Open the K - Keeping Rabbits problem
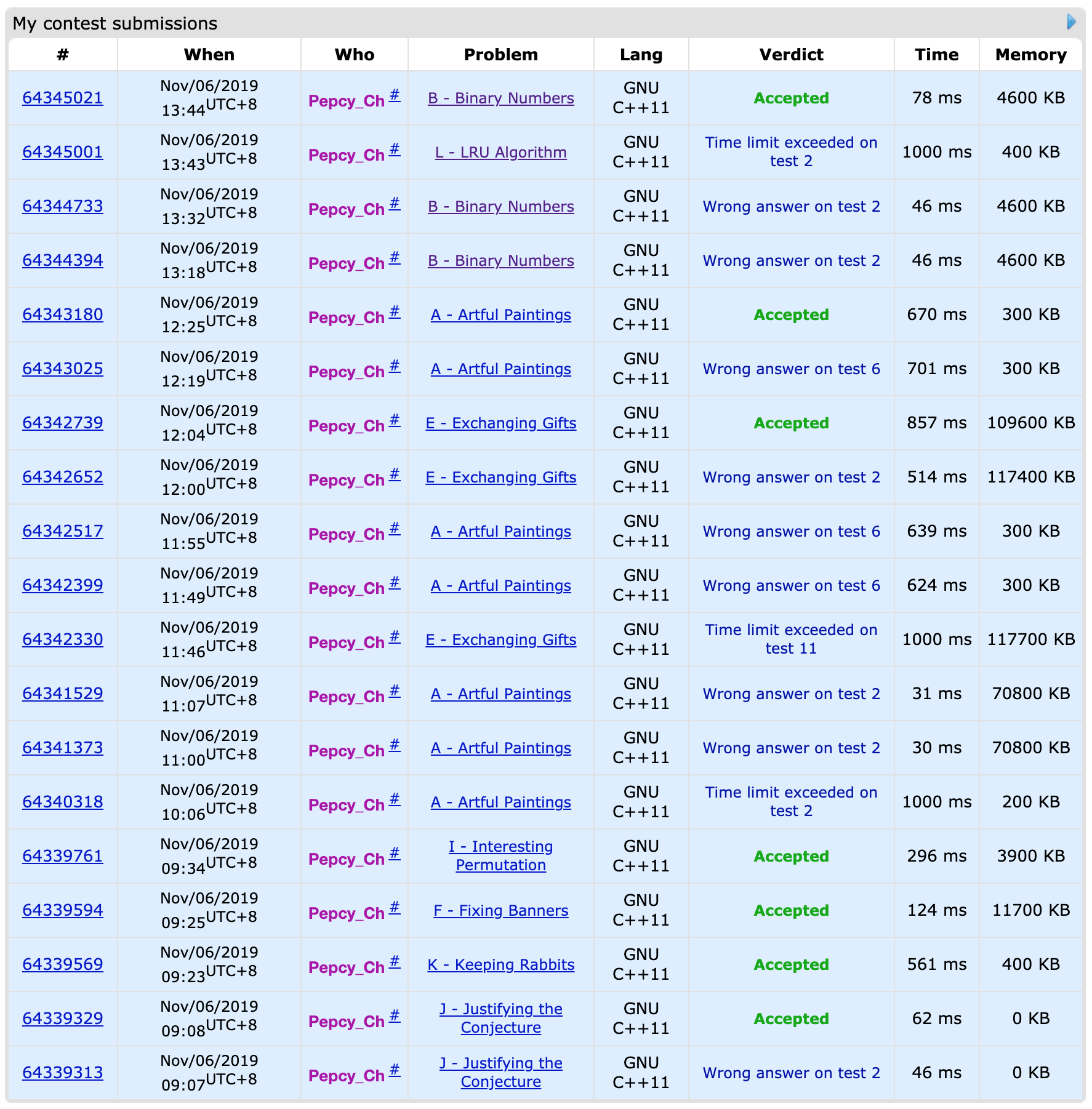The height and width of the screenshot is (1109, 1092). (x=500, y=965)
